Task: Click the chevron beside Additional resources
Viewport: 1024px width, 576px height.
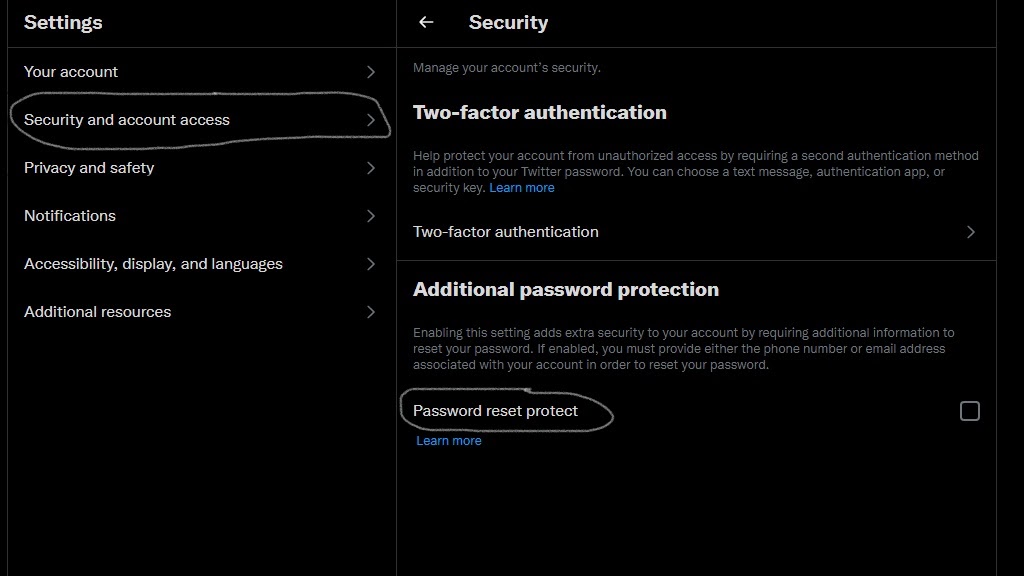Action: pyautogui.click(x=371, y=312)
